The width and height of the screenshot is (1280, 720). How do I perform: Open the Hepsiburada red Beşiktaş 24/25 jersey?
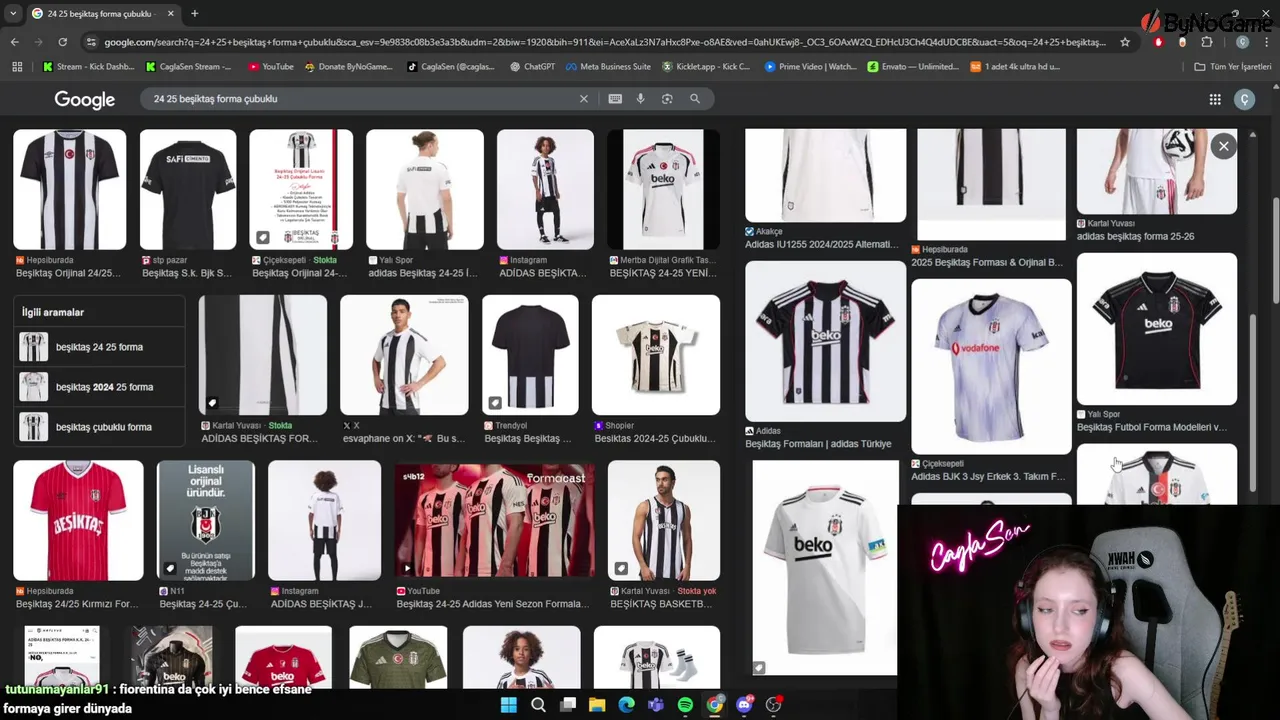pos(78,520)
